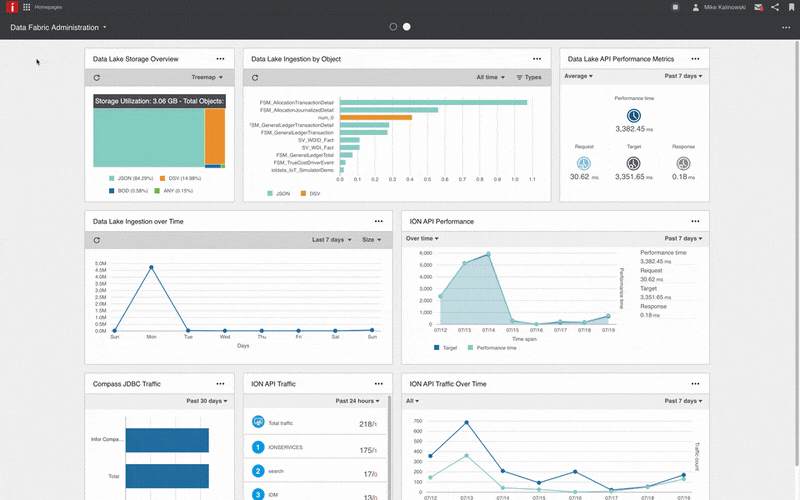The image size is (800, 500).
Task: Select the first page indicator dot
Action: pyautogui.click(x=393, y=27)
